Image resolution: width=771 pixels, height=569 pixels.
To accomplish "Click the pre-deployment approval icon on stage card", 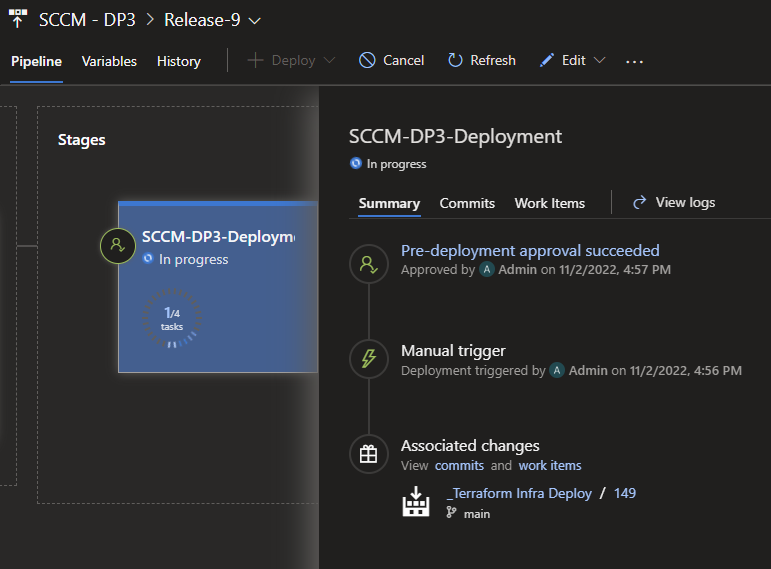I will click(x=118, y=245).
